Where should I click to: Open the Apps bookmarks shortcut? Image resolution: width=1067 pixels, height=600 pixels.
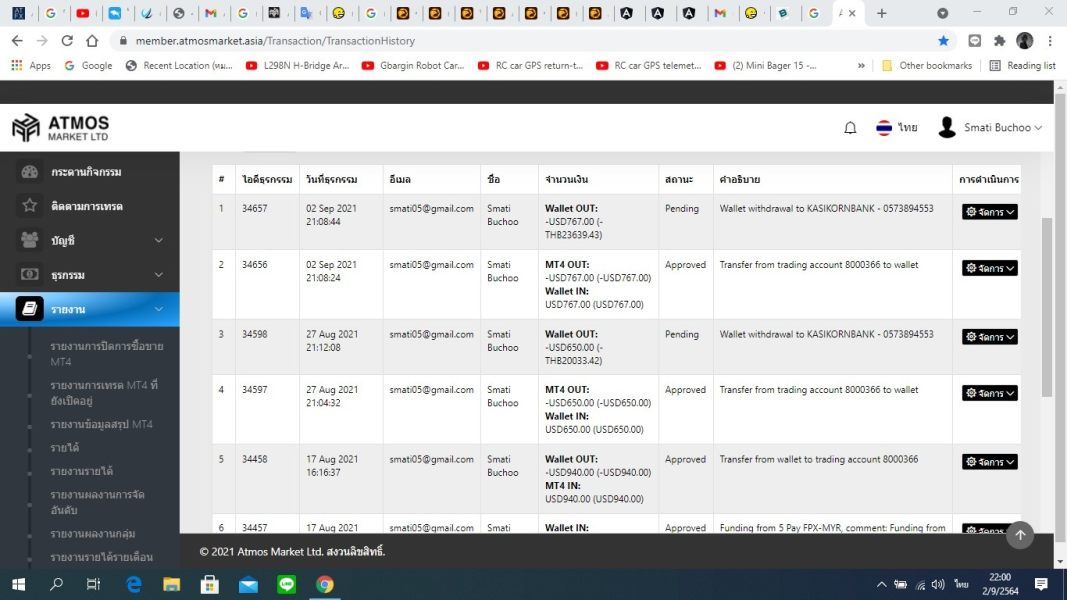tap(31, 65)
